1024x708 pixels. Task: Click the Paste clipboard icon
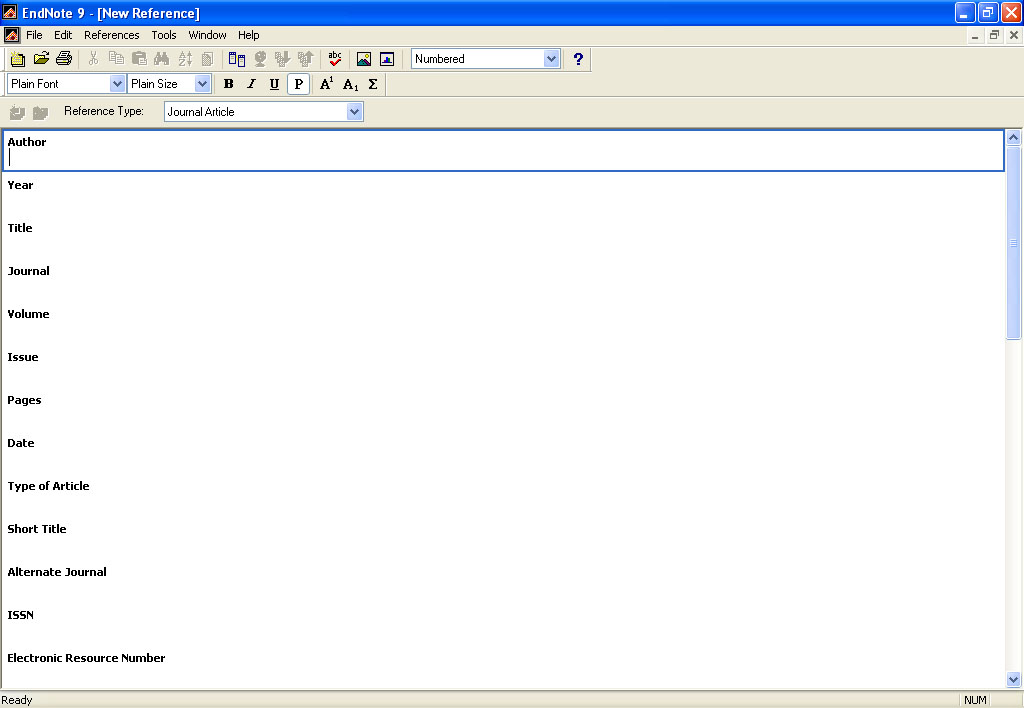point(139,59)
